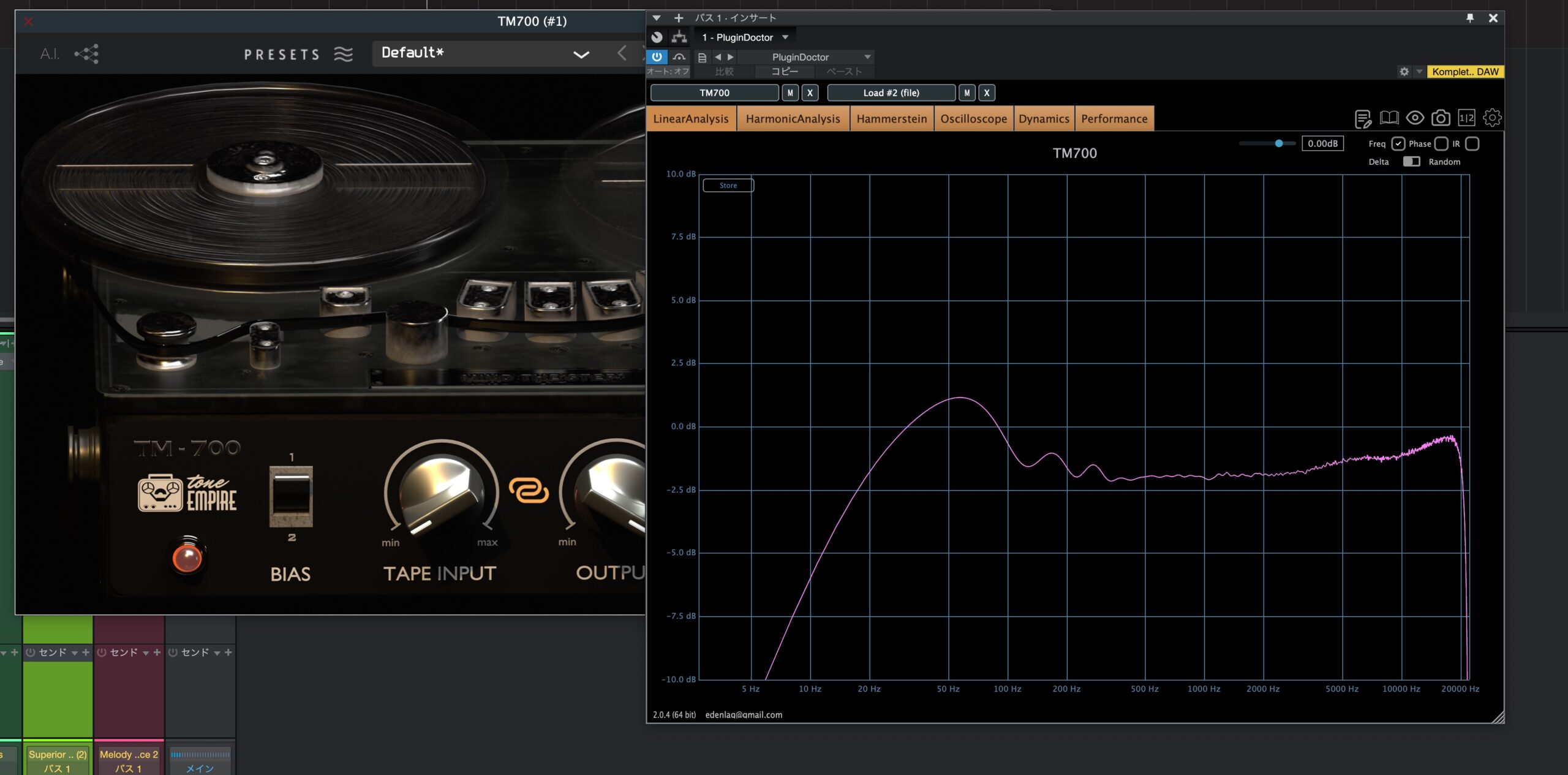
Task: Click the 1|2 compare icon
Action: click(1466, 118)
